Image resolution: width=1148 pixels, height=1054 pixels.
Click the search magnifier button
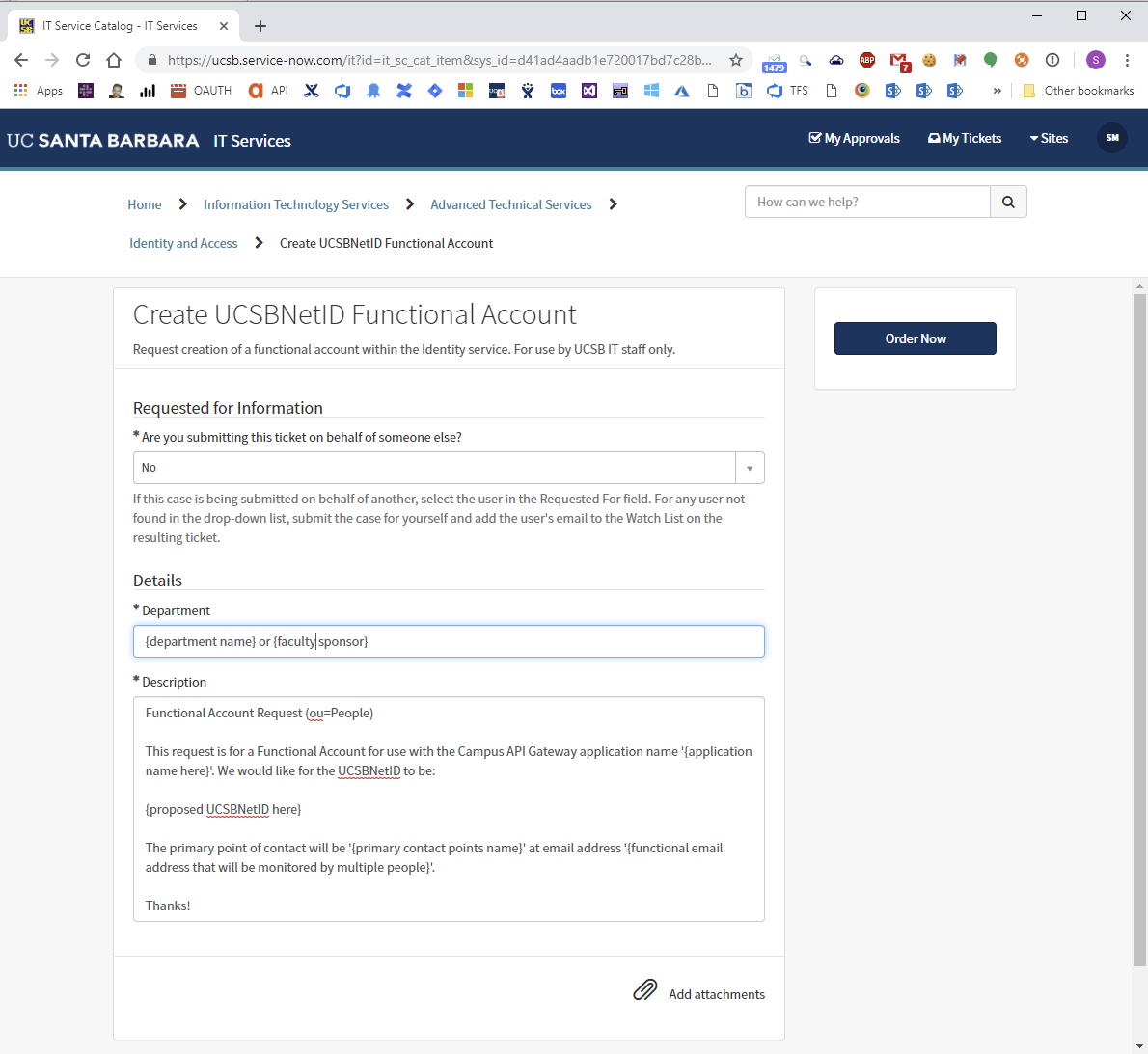(x=1008, y=203)
